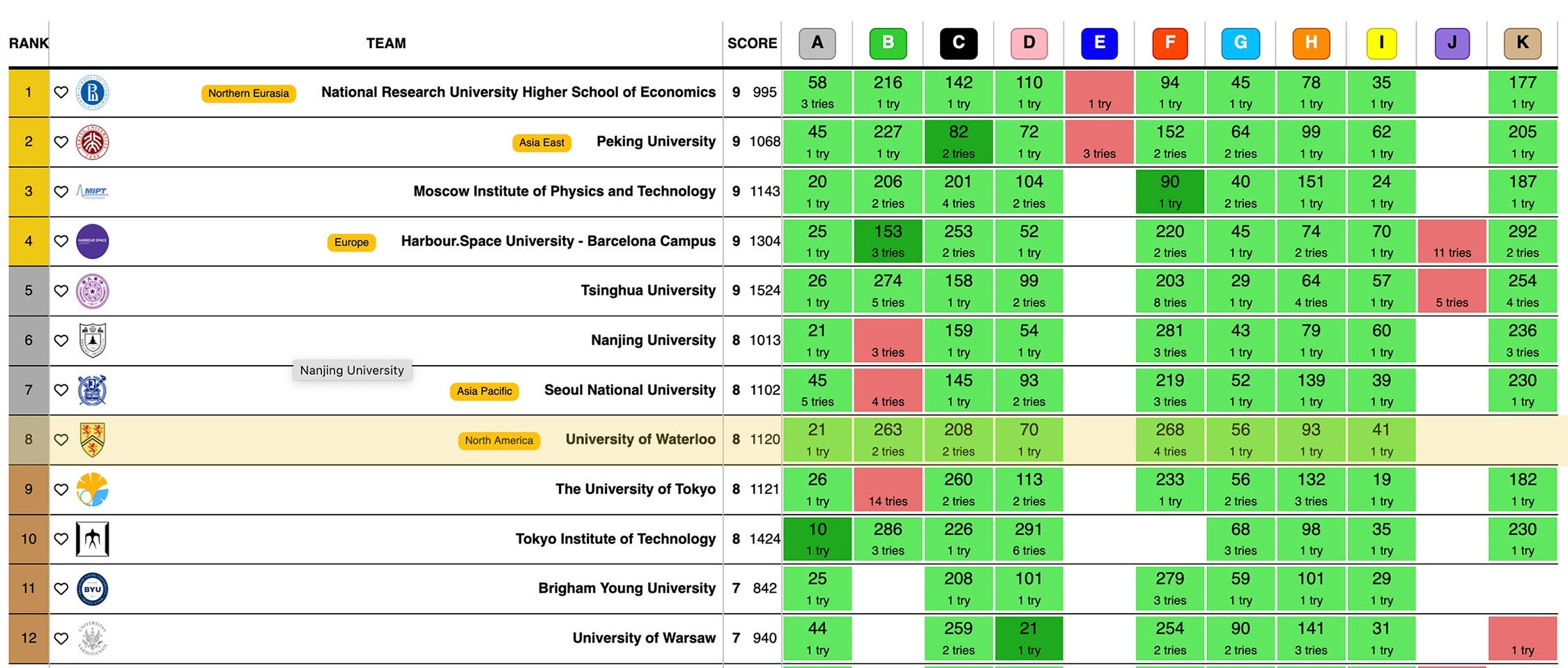
Task: Click the orange problem H badge
Action: pyautogui.click(x=1311, y=43)
